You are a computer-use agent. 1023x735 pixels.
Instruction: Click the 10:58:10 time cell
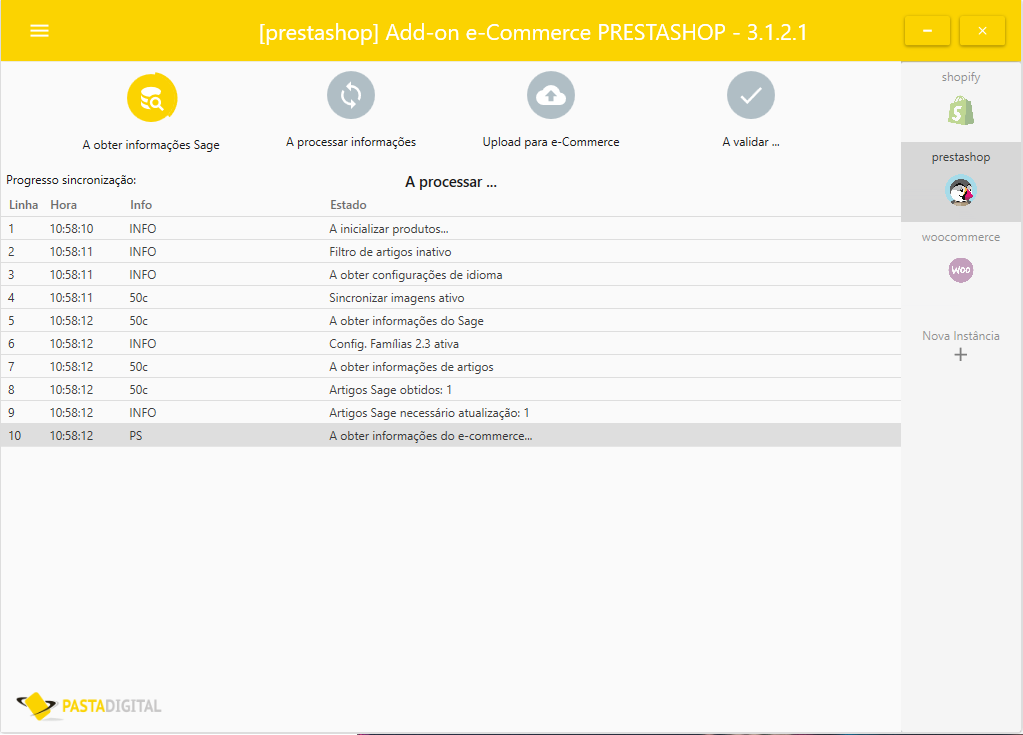pyautogui.click(x=72, y=229)
